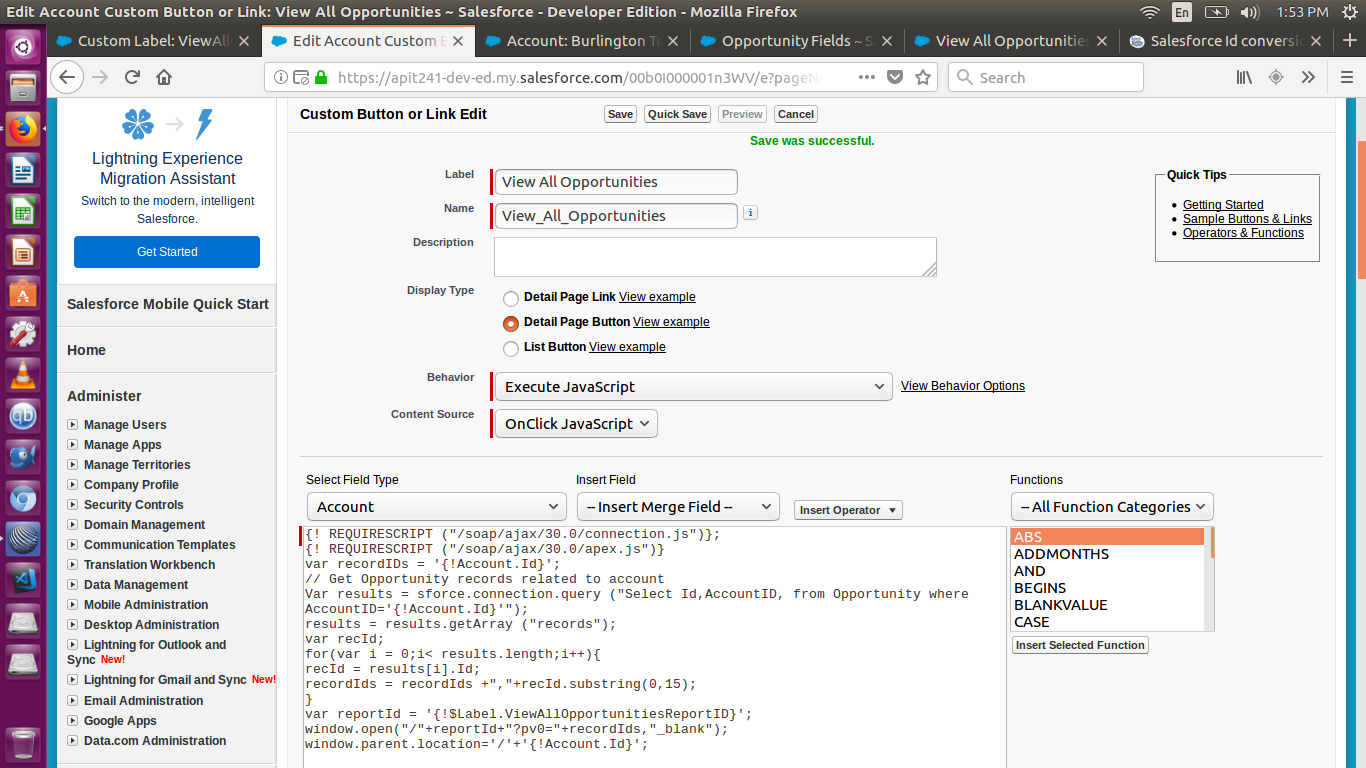Screen dimensions: 1366x768
Task: Open Home in setup sidebar
Action: click(86, 350)
